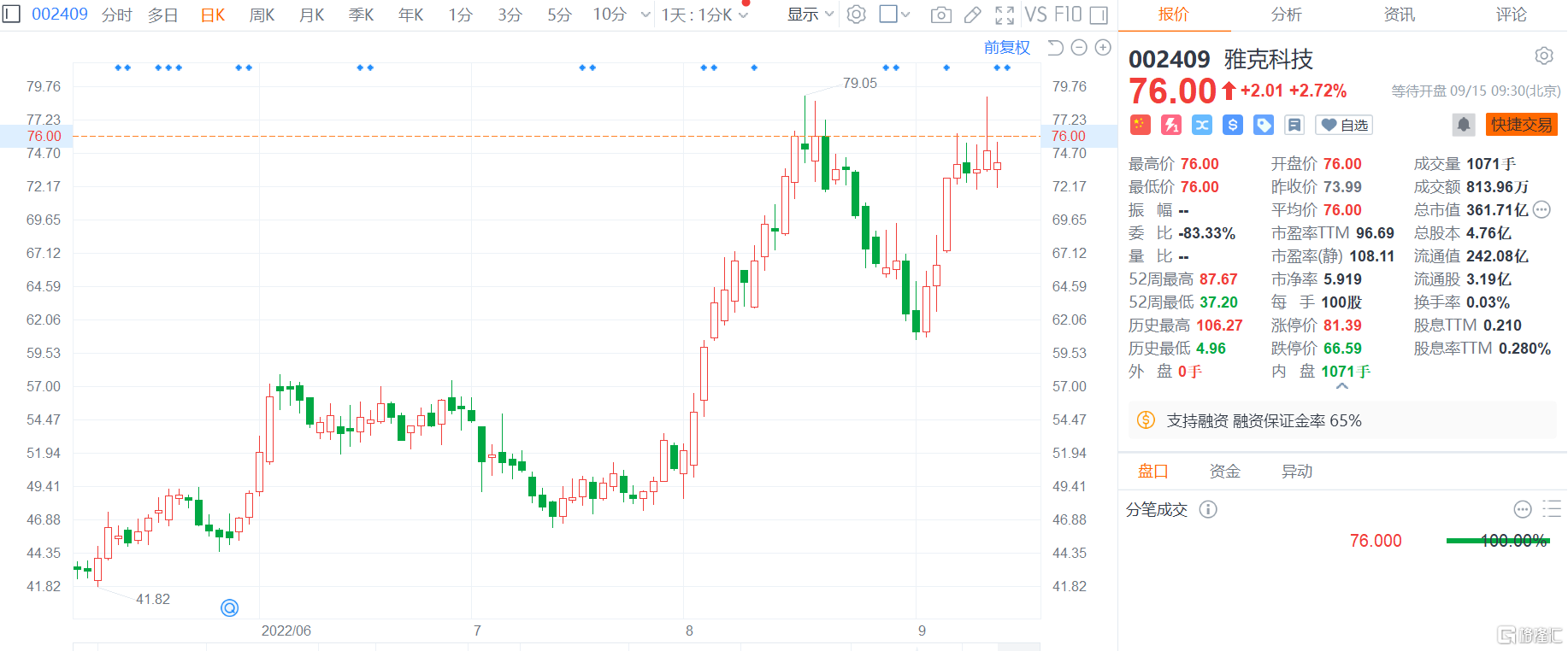Reset chart zoom with undo arrow

tap(1056, 47)
